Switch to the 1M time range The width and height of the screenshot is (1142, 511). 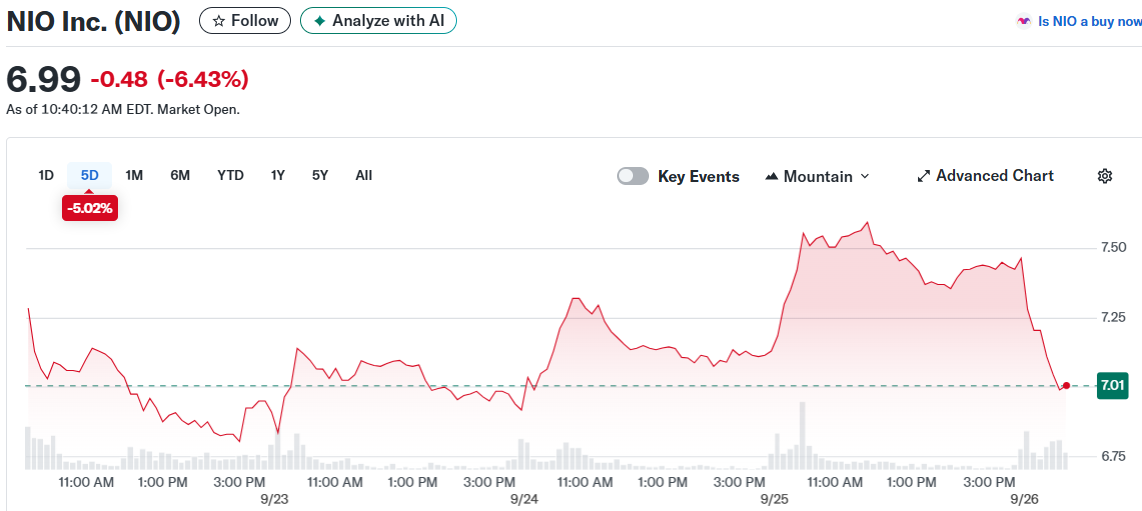tap(134, 175)
